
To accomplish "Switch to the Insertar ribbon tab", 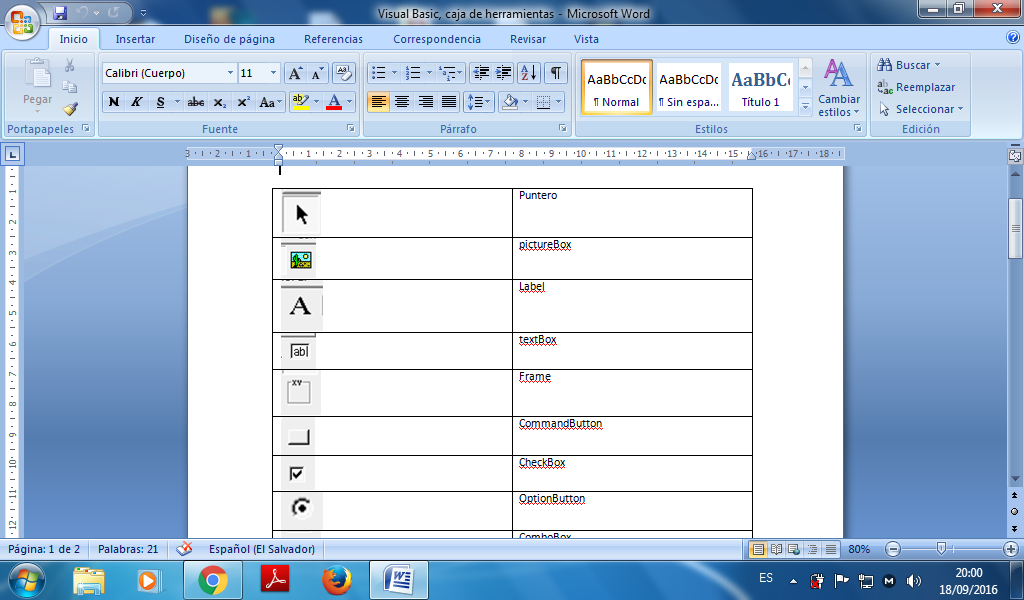I will coord(135,39).
